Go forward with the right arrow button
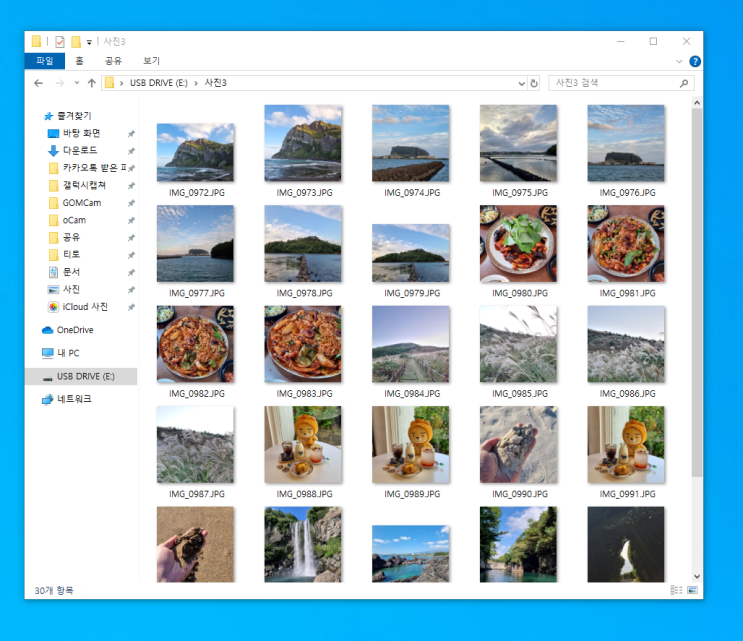The image size is (743, 641). [x=60, y=83]
